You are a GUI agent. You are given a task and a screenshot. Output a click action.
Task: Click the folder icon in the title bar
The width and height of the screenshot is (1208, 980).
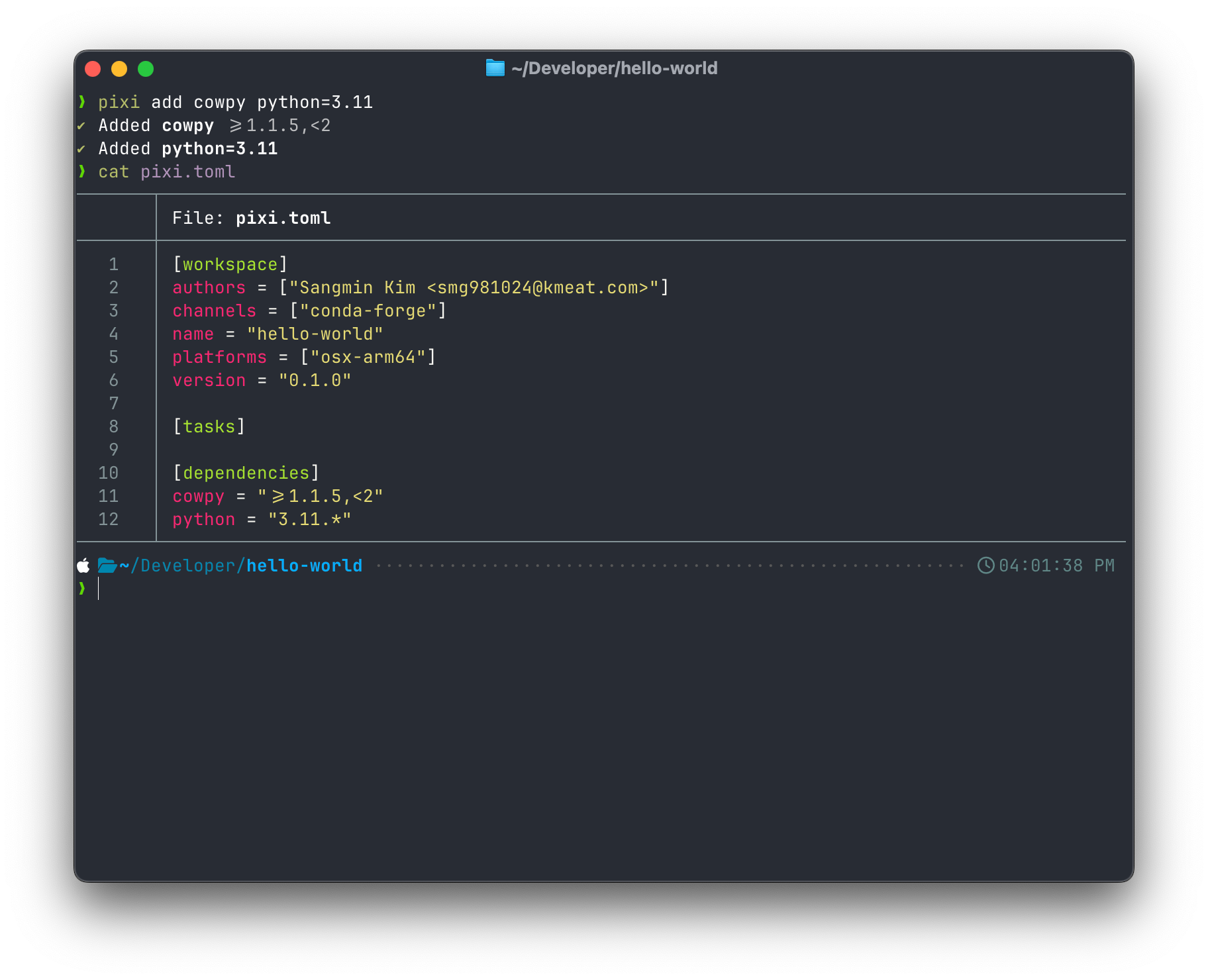point(495,68)
